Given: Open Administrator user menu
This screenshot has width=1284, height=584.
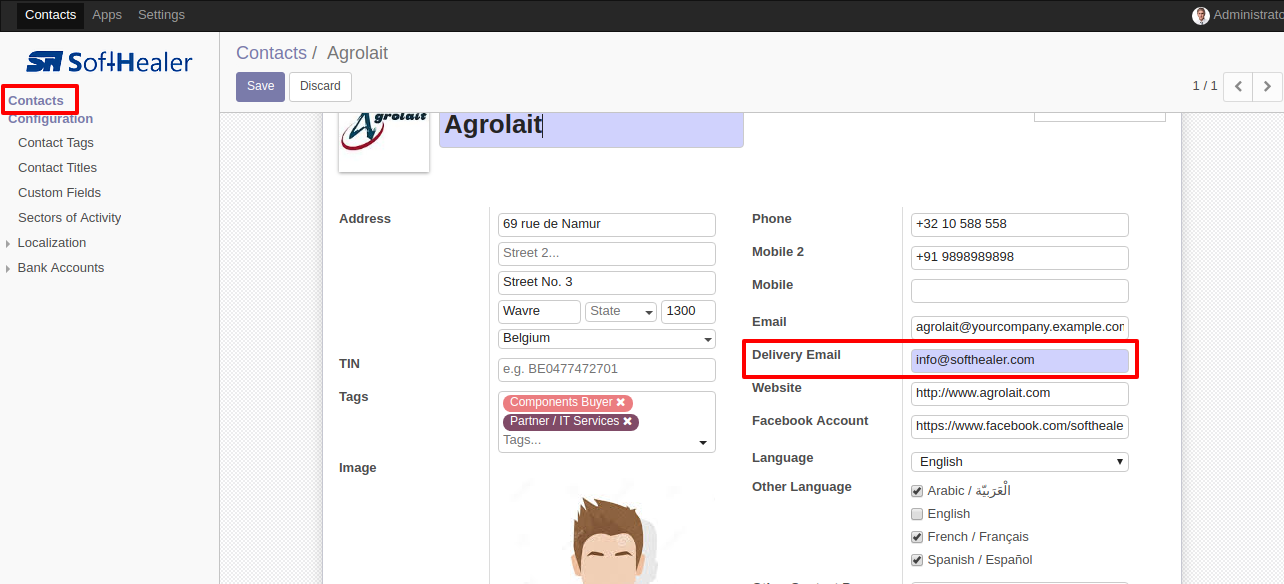Looking at the screenshot, I should [x=1238, y=15].
